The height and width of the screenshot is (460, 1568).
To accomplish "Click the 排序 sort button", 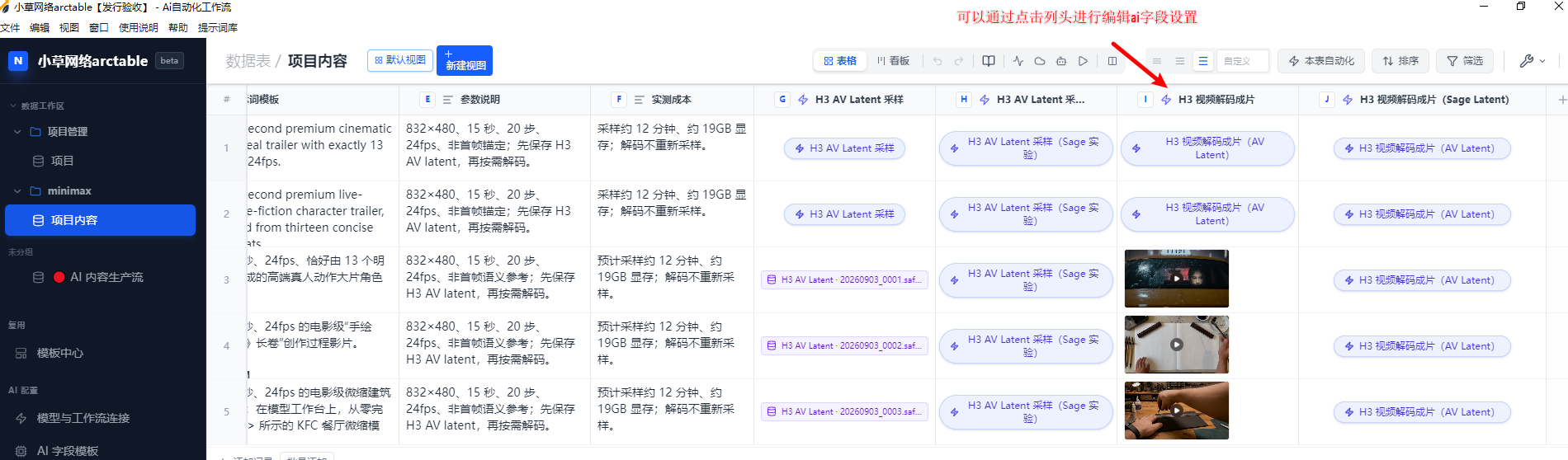I will [x=1400, y=61].
